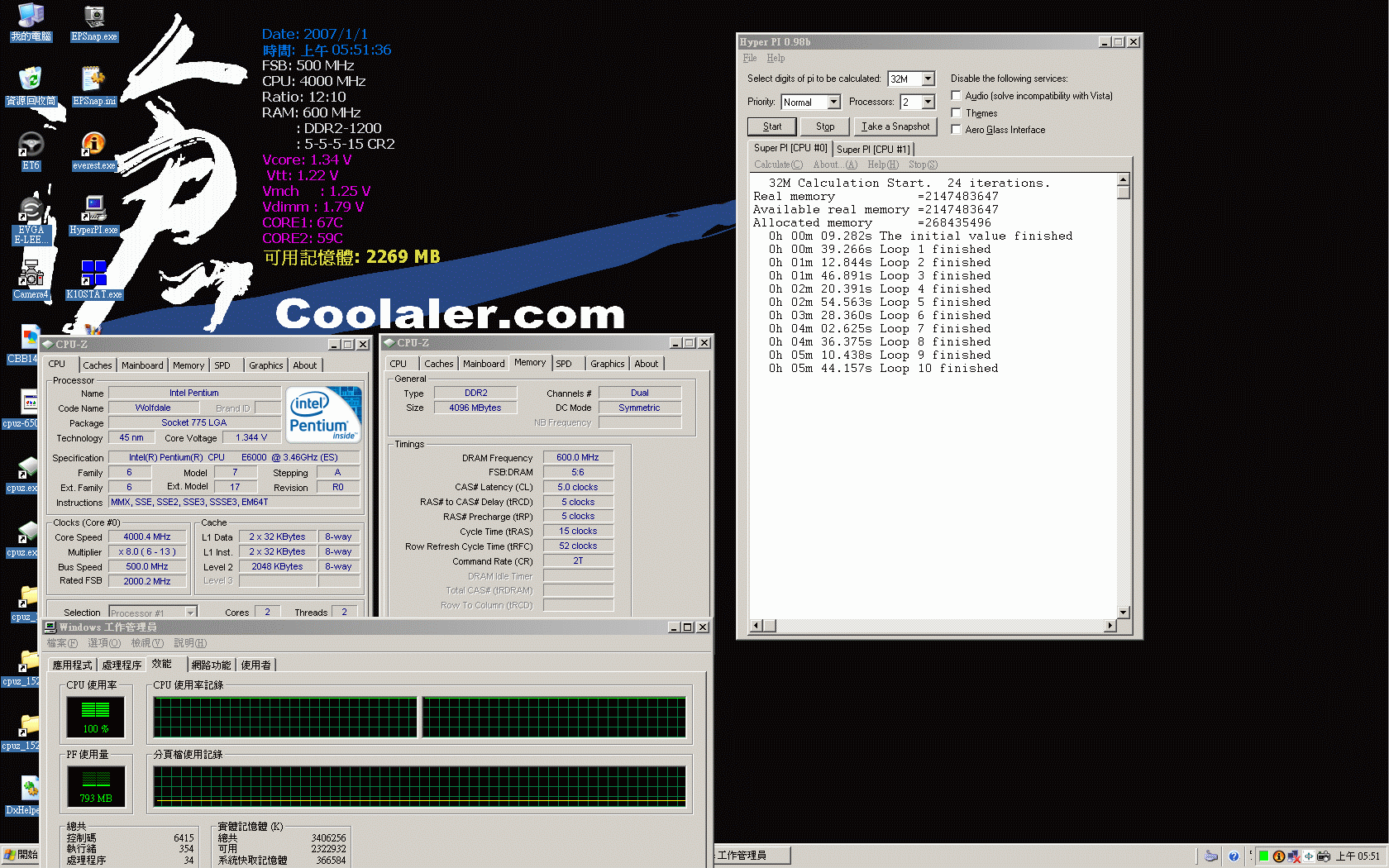Launch the K10STAT.exe desktop icon
The height and width of the screenshot is (868, 1389).
click(x=93, y=280)
